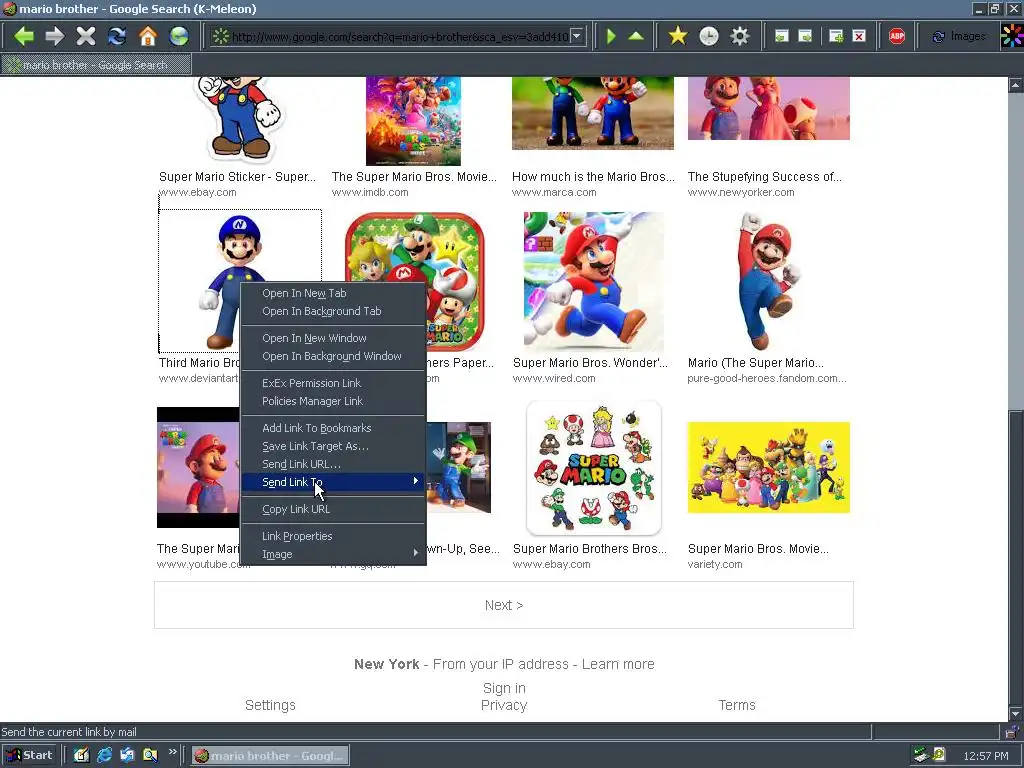
Task: Open 'The Stupefying Success of...' link
Action: coord(765,177)
